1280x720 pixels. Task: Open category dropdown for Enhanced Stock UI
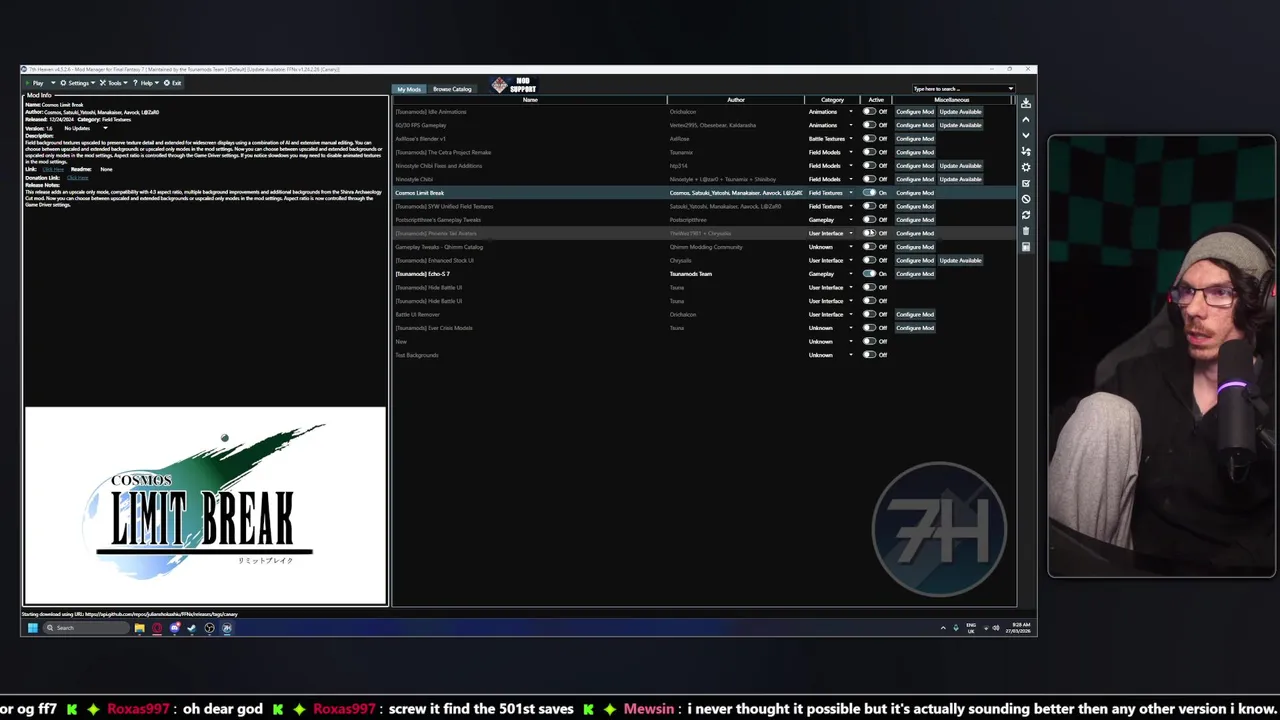tap(851, 260)
